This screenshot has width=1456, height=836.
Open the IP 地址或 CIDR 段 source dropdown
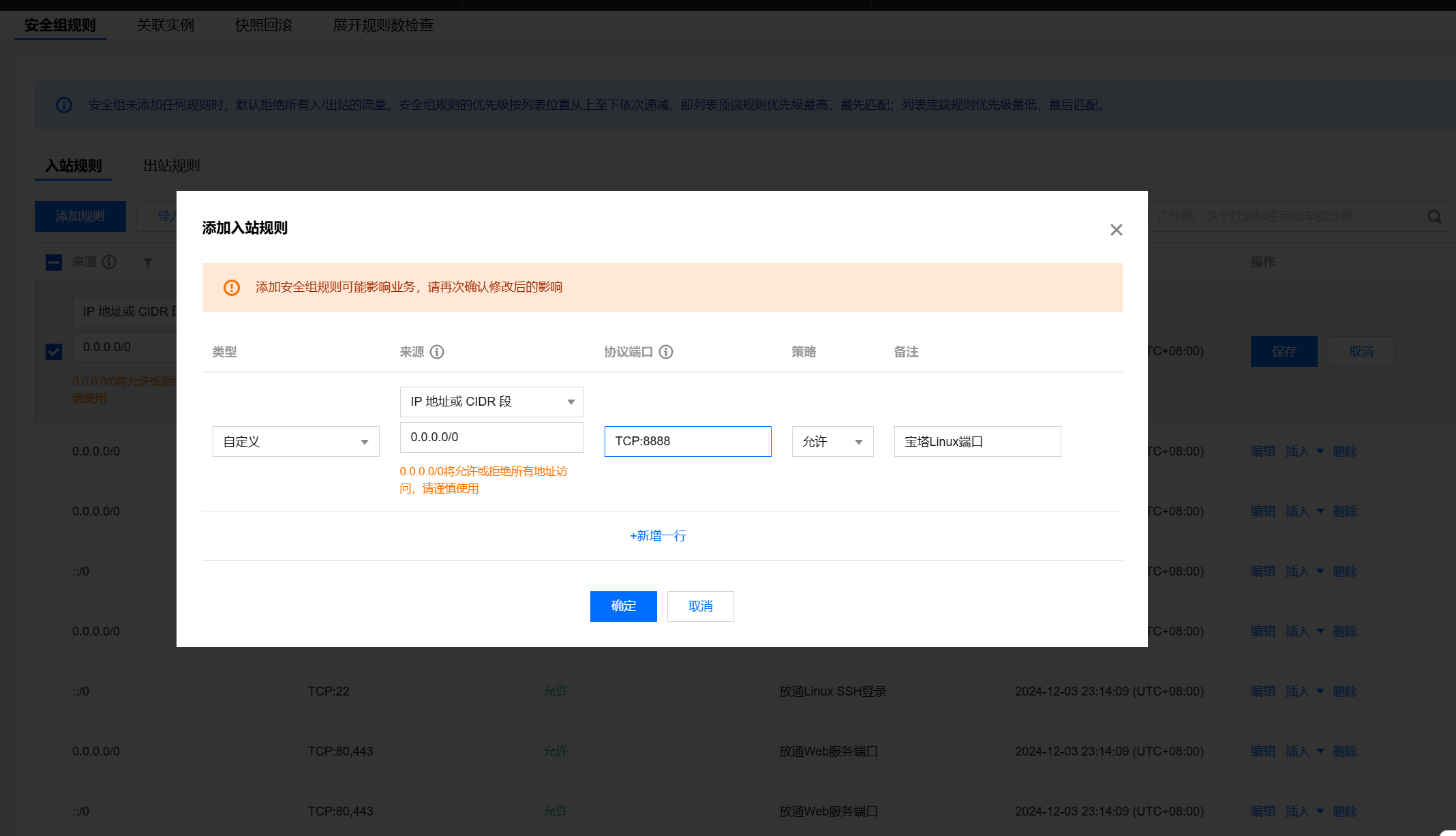[x=491, y=402]
